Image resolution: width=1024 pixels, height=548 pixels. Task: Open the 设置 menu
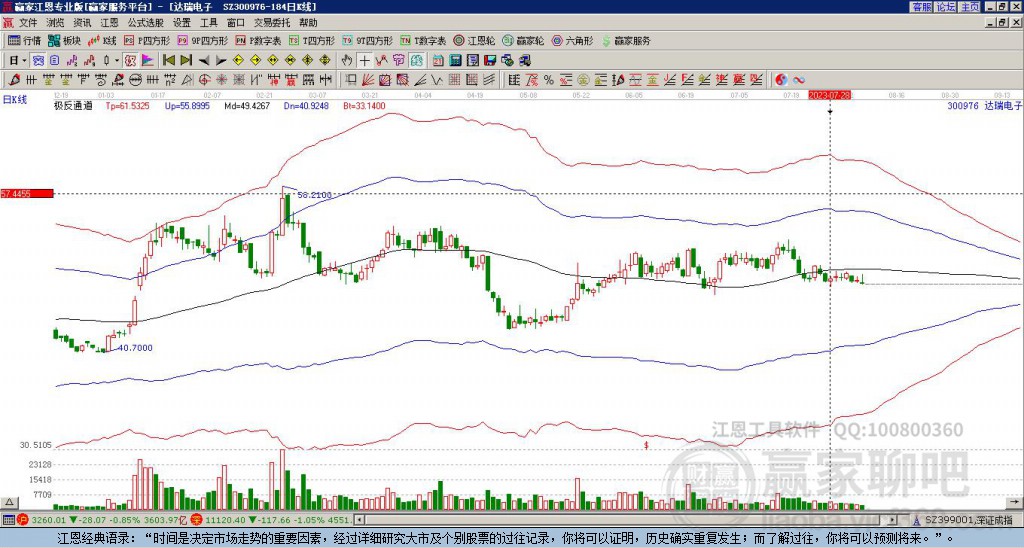(182, 23)
